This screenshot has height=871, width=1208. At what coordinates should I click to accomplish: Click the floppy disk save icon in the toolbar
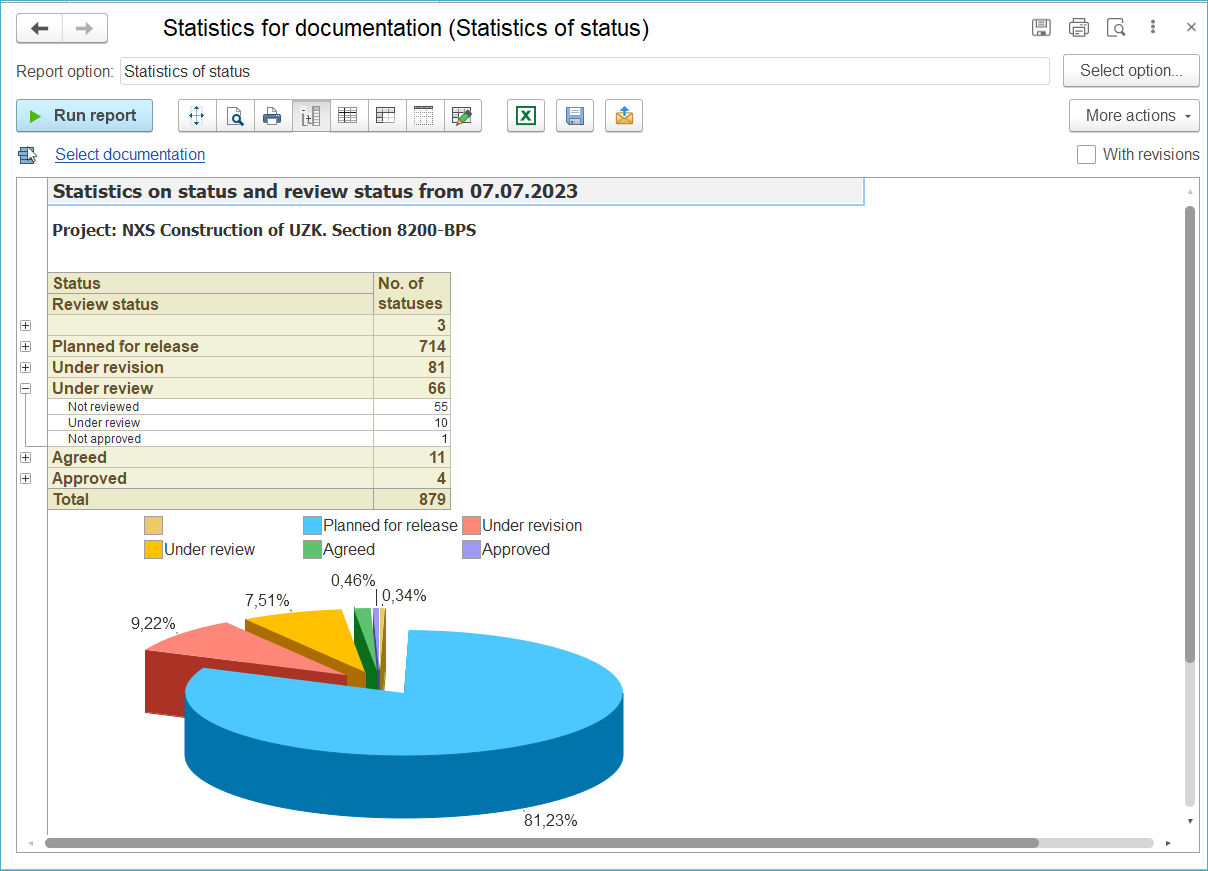point(575,116)
